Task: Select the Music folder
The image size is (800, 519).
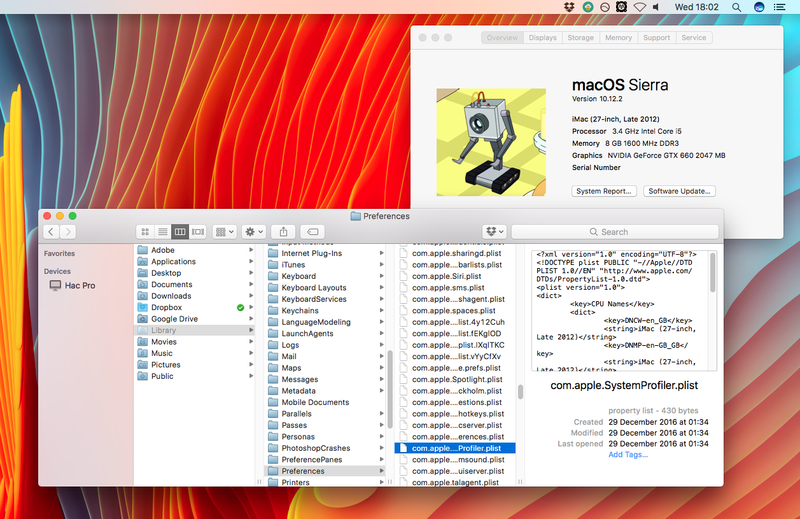Action: coord(195,353)
